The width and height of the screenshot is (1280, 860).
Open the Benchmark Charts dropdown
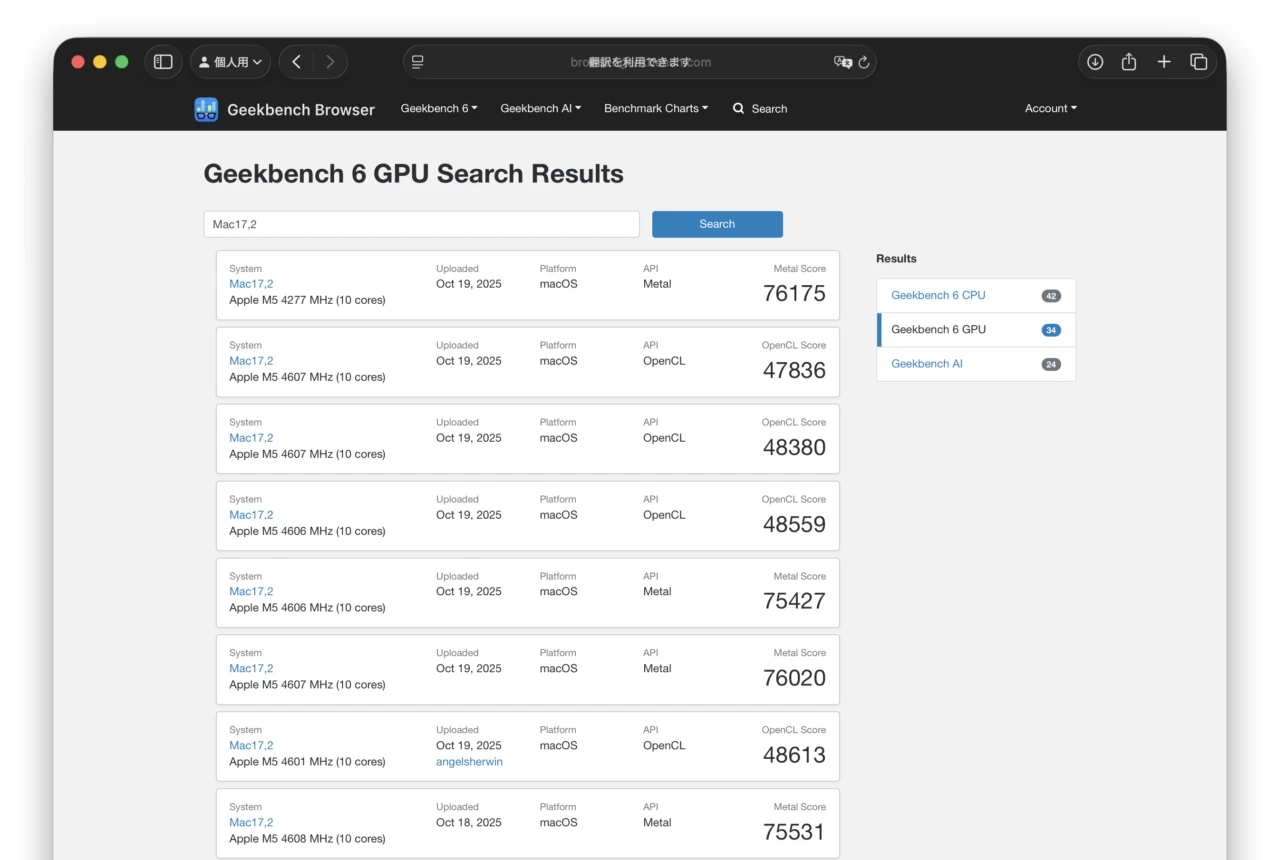[655, 108]
